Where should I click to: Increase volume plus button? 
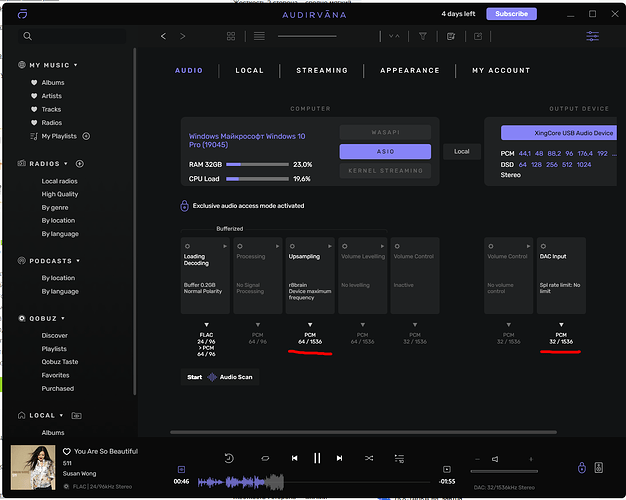click(x=531, y=459)
